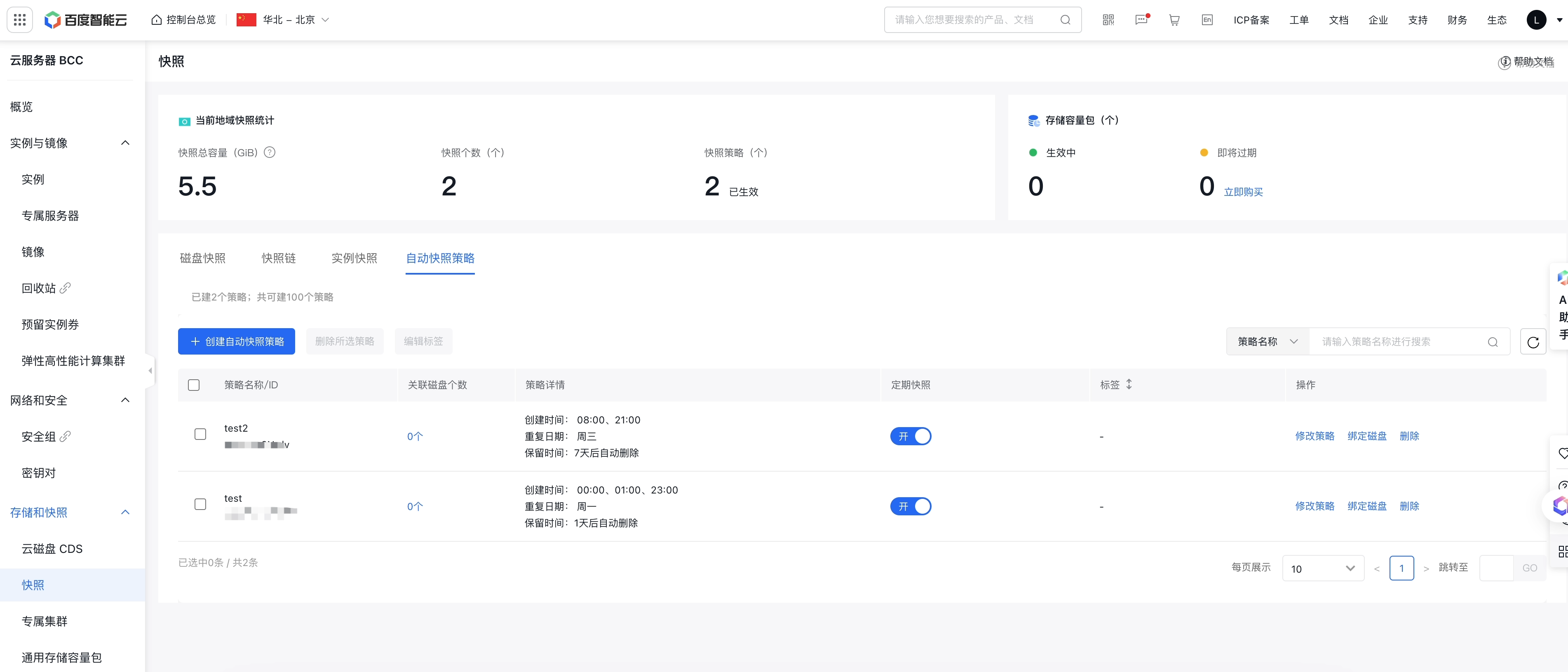The width and height of the screenshot is (1568, 672).
Task: Click the Baidu AI Cloud logo
Action: (86, 20)
